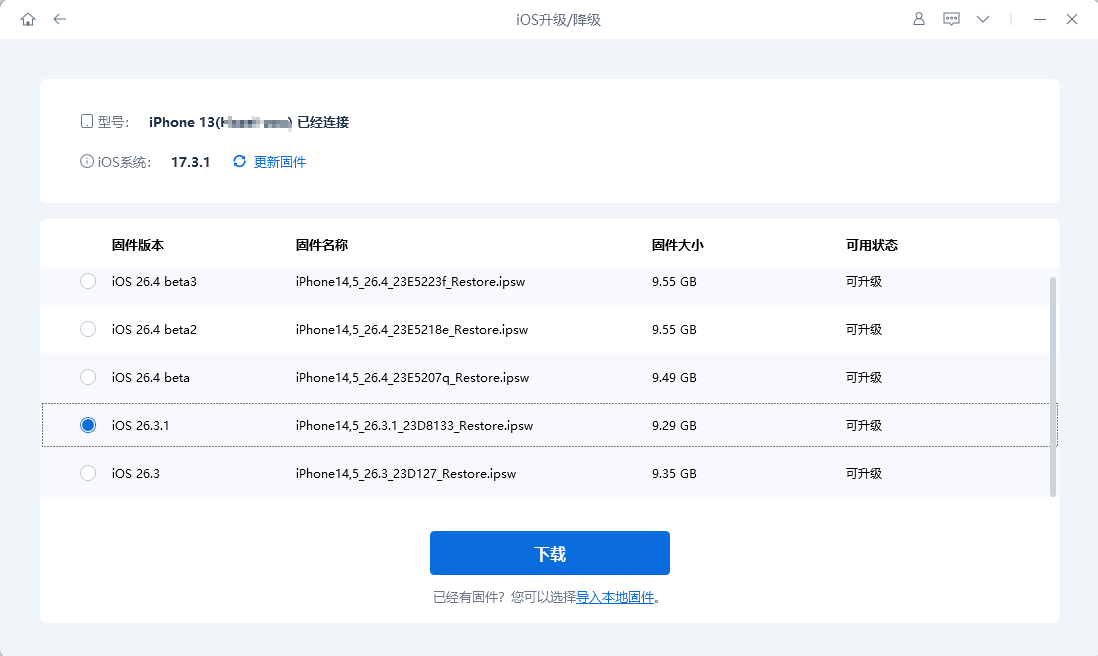Screen dimensions: 1098x656
Task: Click the refresh icon next to 更新固件
Action: 238,160
